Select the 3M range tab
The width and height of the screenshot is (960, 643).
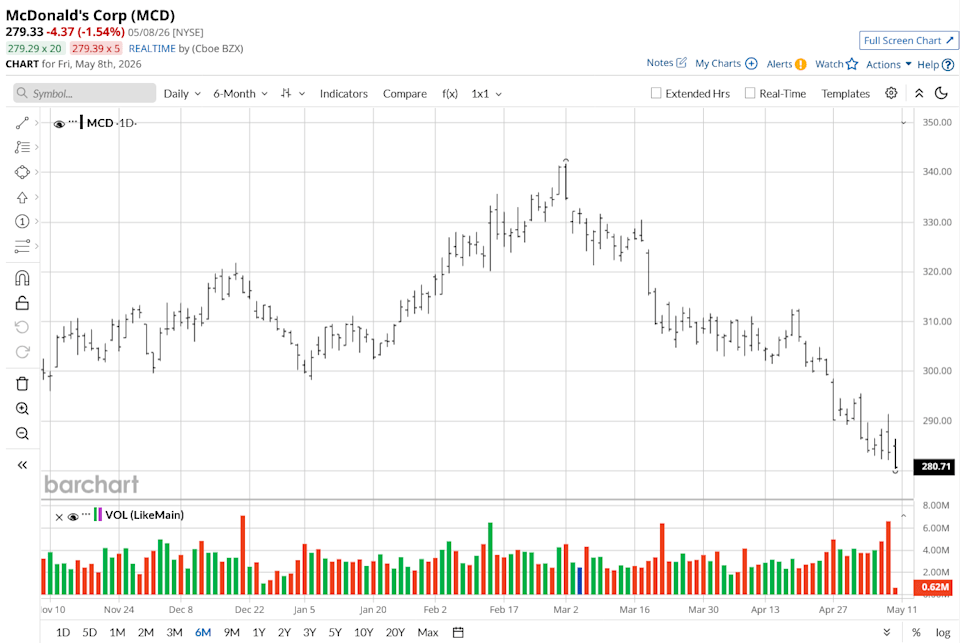tap(174, 632)
